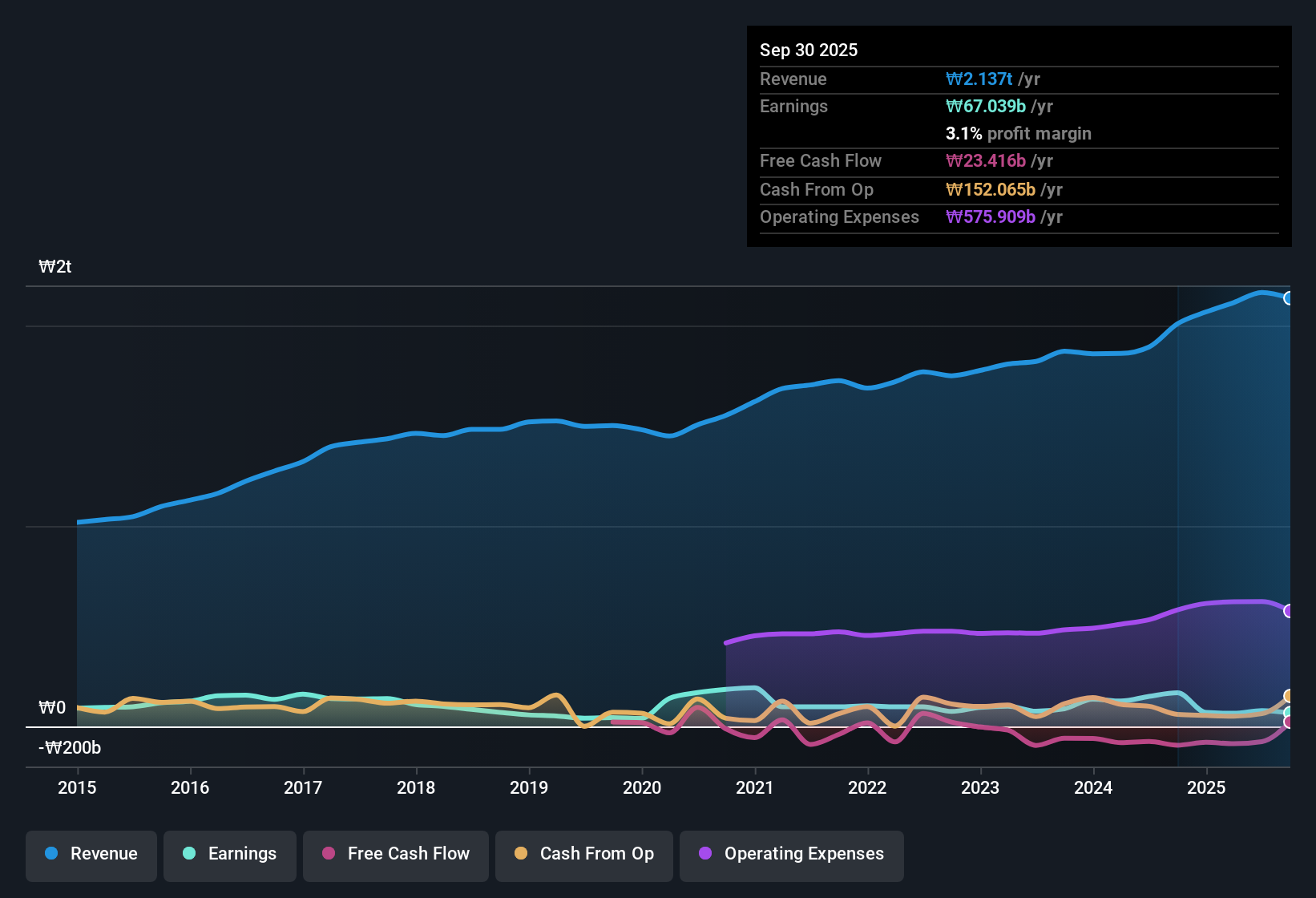Toggle the Revenue series visibility
The height and width of the screenshot is (898, 1316).
click(91, 854)
